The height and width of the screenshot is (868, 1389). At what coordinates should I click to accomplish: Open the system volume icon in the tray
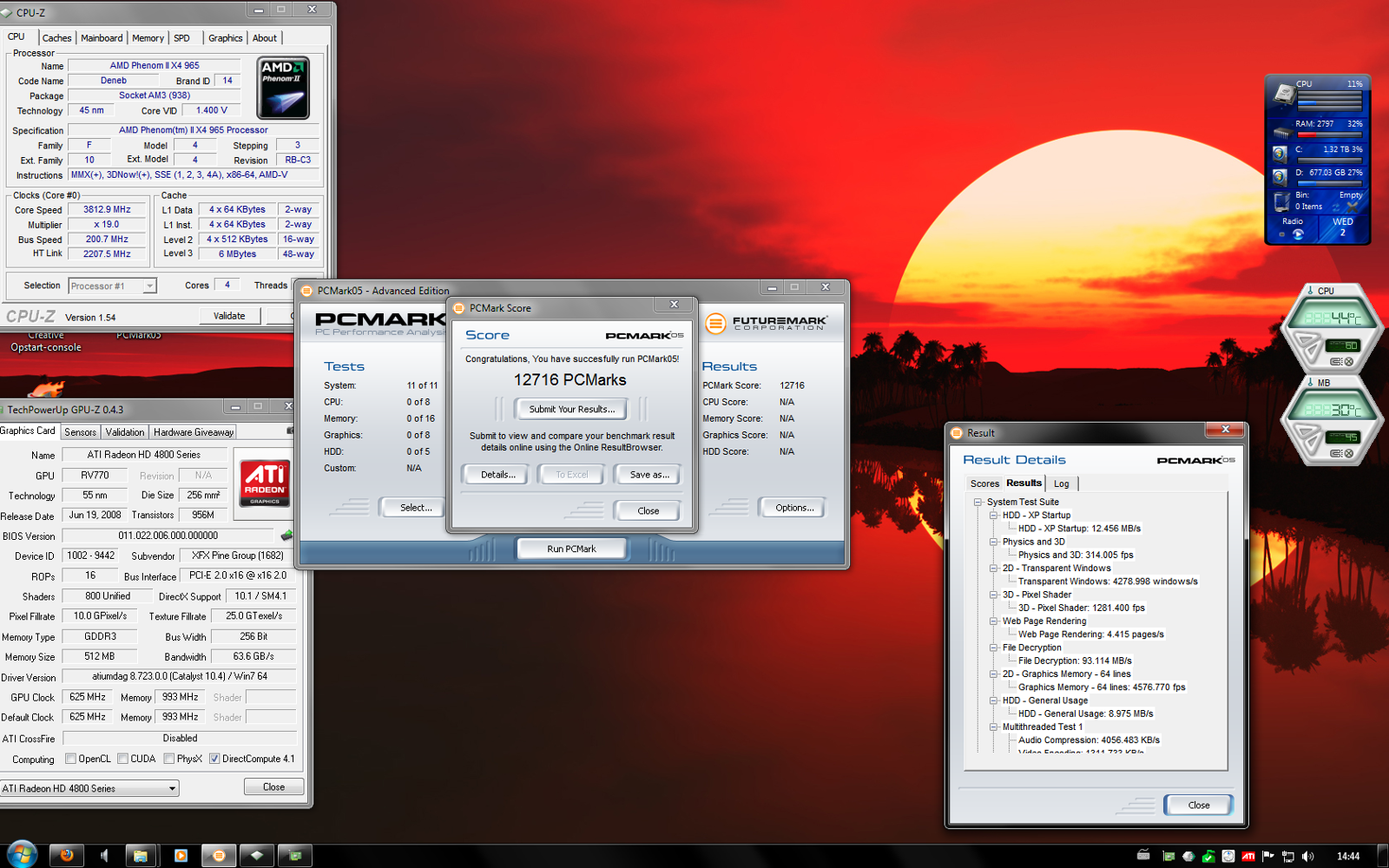(1308, 856)
